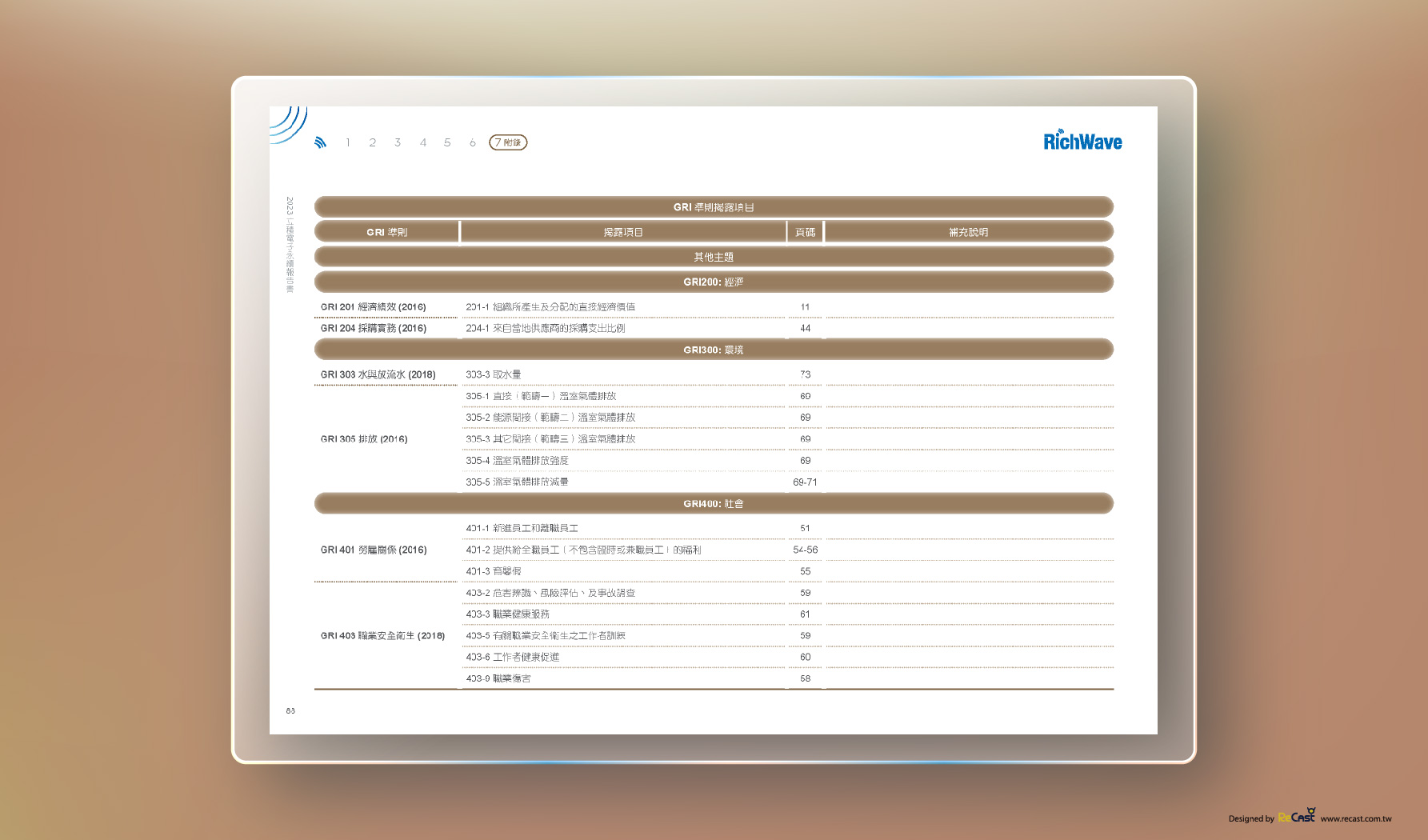The image size is (1428, 840).
Task: Click page range 54-56 for 401-2
Action: point(805,550)
